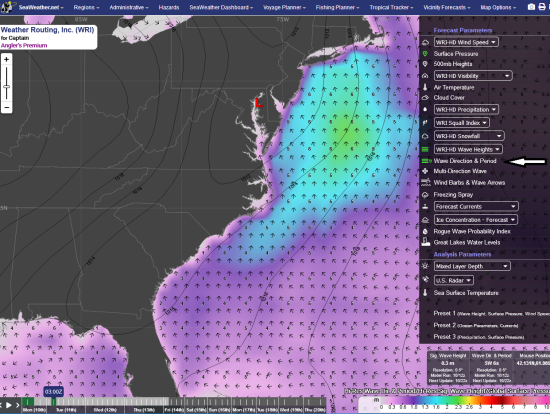Open the WRI-HD Wind Speed dropdown
Image resolution: width=550 pixels, height=414 pixels.
click(466, 42)
